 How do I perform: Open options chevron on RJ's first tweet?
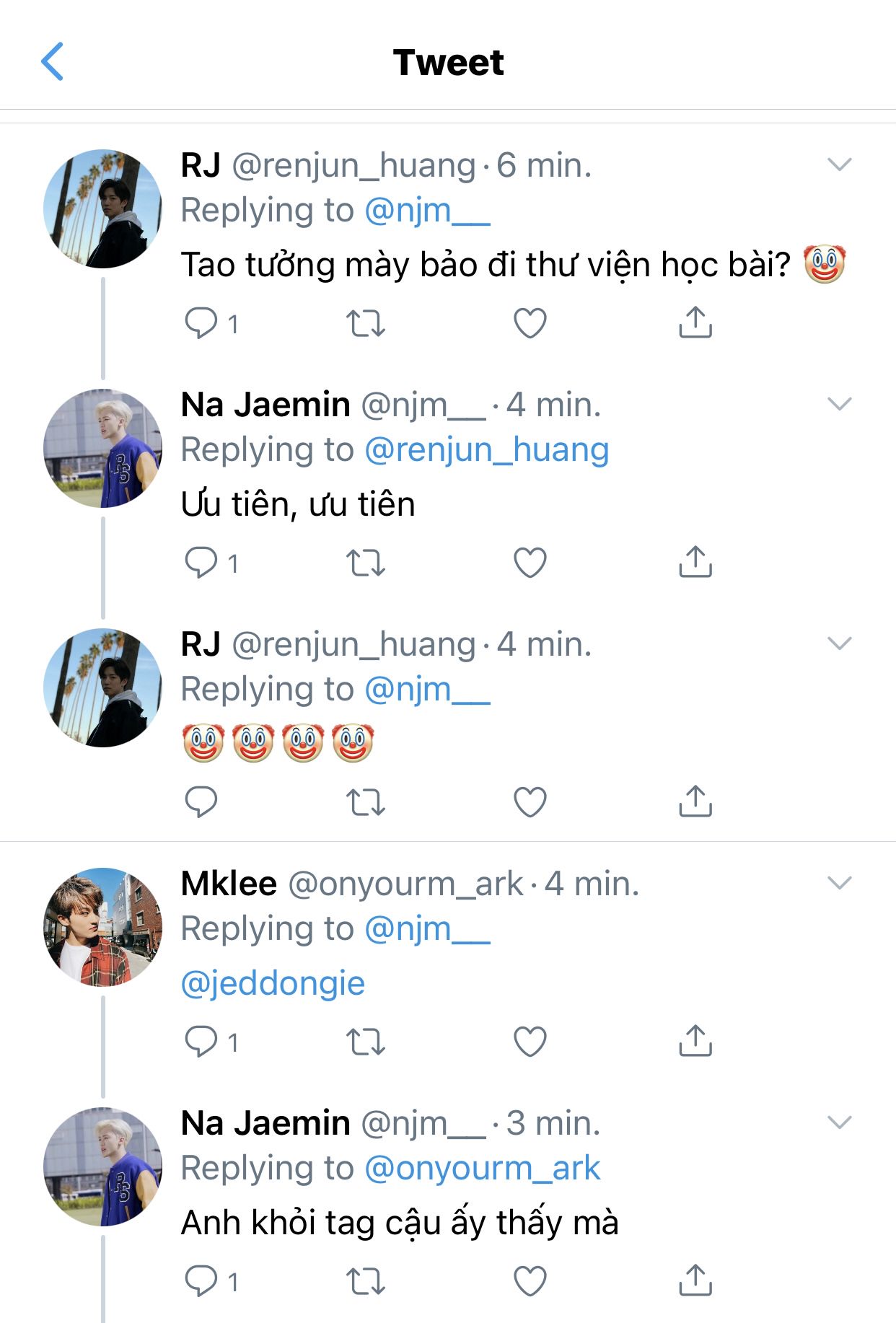pyautogui.click(x=840, y=165)
